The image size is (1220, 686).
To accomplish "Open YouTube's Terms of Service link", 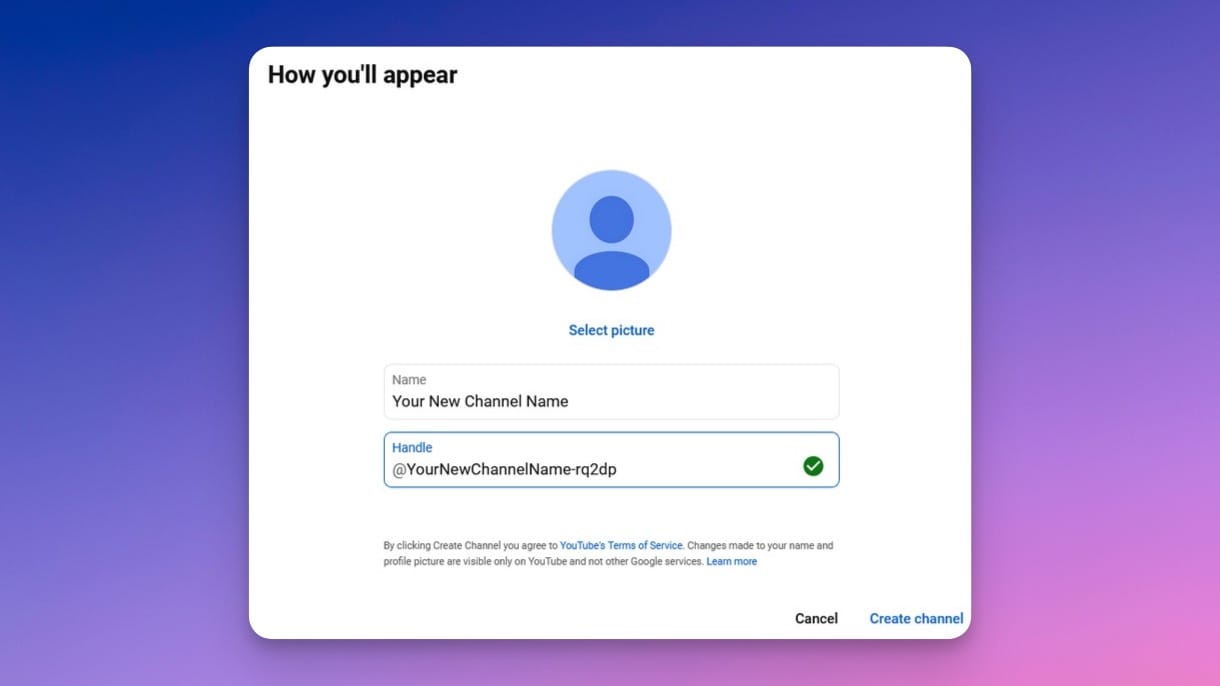I will point(621,546).
